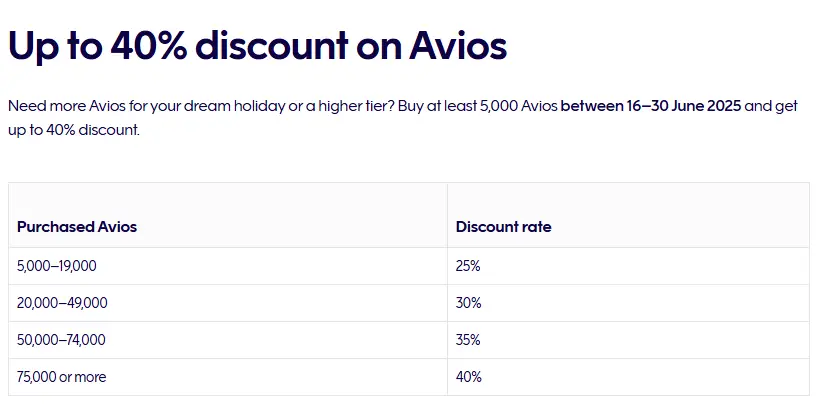Click the word 'Avios' in the main heading
The height and width of the screenshot is (413, 824).
click(458, 45)
